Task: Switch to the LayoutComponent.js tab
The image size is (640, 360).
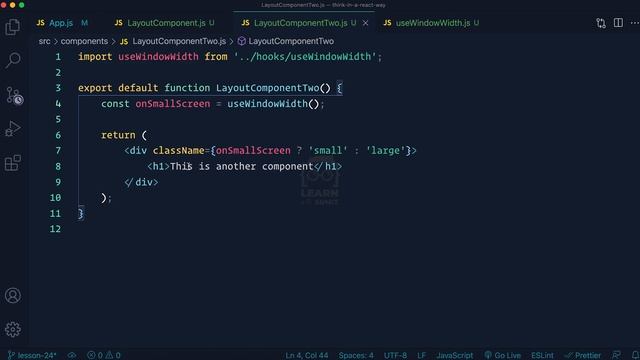Action: click(165, 23)
